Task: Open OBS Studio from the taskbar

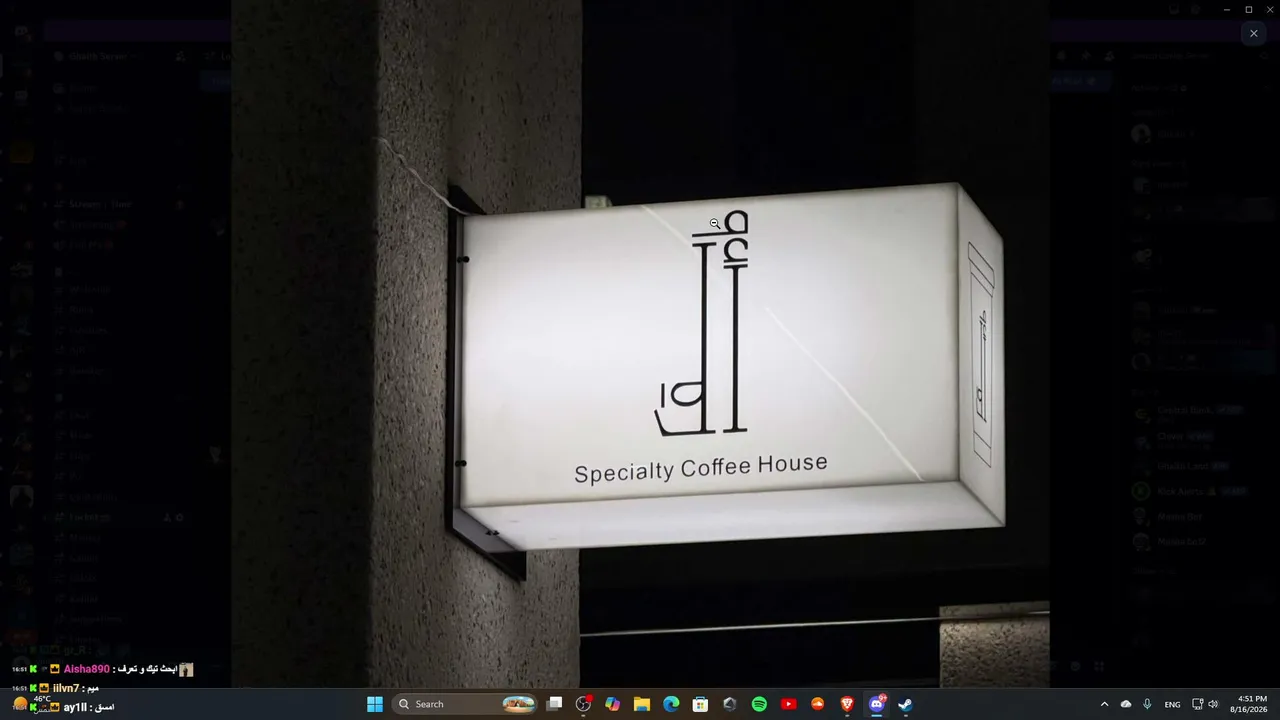Action: click(583, 704)
